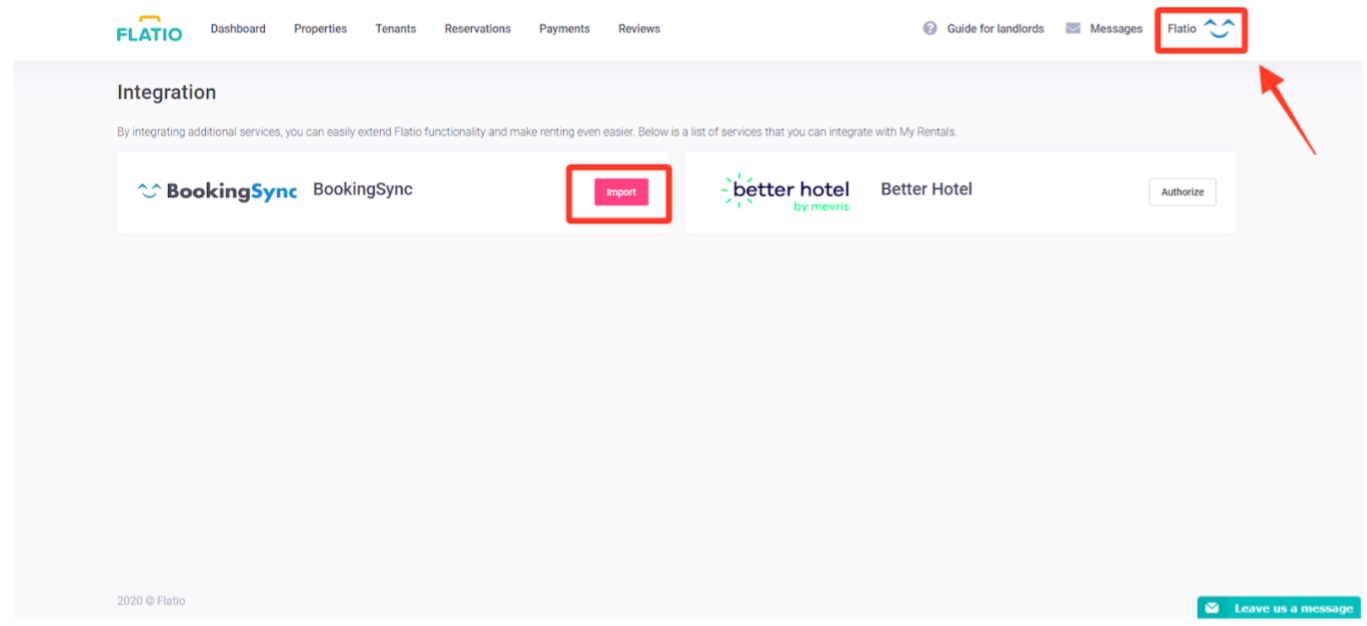The image size is (1367, 626).
Task: Click the Authorize button for Better Hotel
Action: (x=1182, y=192)
